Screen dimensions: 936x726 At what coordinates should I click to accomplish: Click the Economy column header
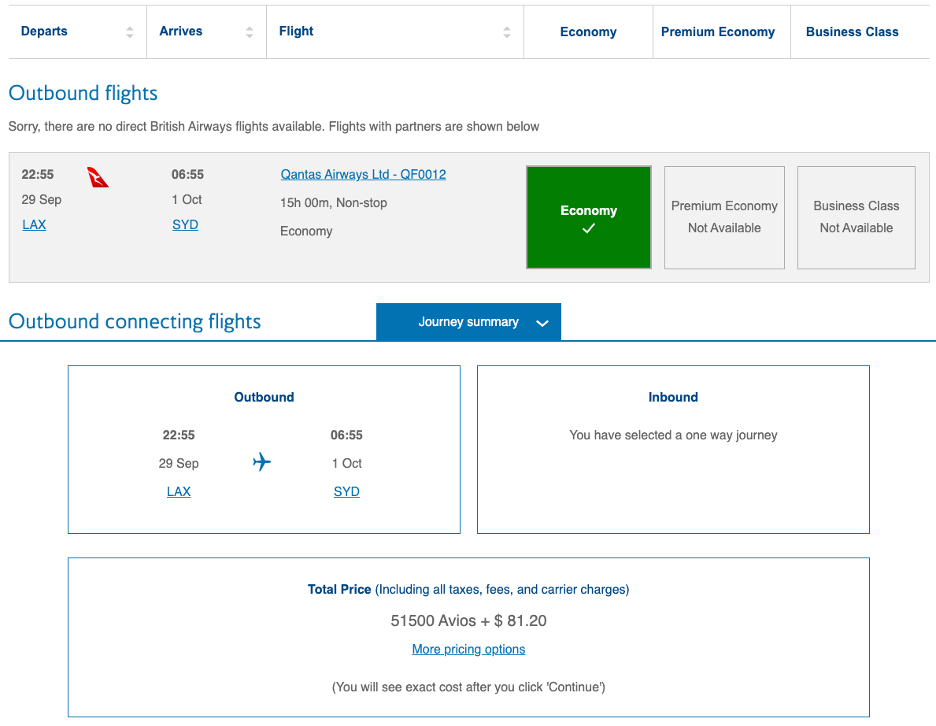[588, 32]
